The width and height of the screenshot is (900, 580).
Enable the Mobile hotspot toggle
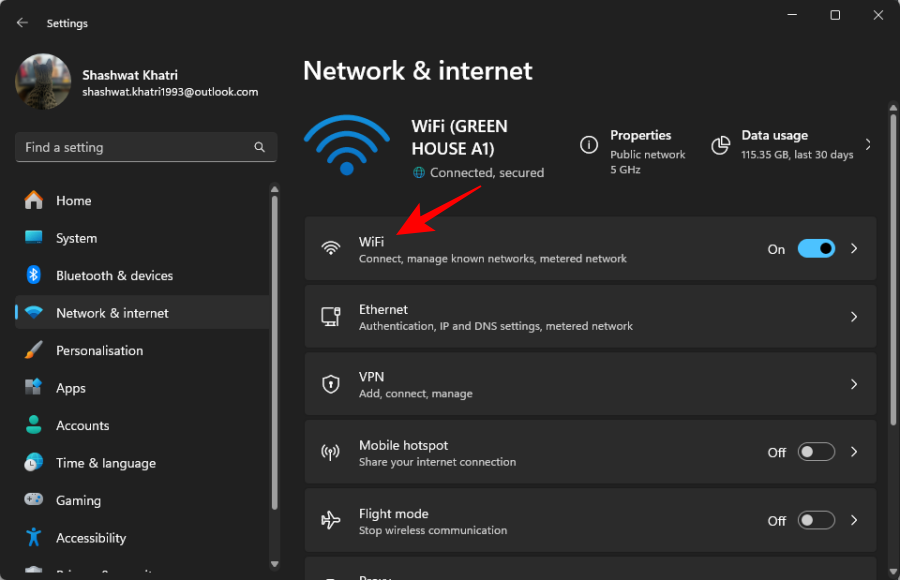tap(816, 452)
